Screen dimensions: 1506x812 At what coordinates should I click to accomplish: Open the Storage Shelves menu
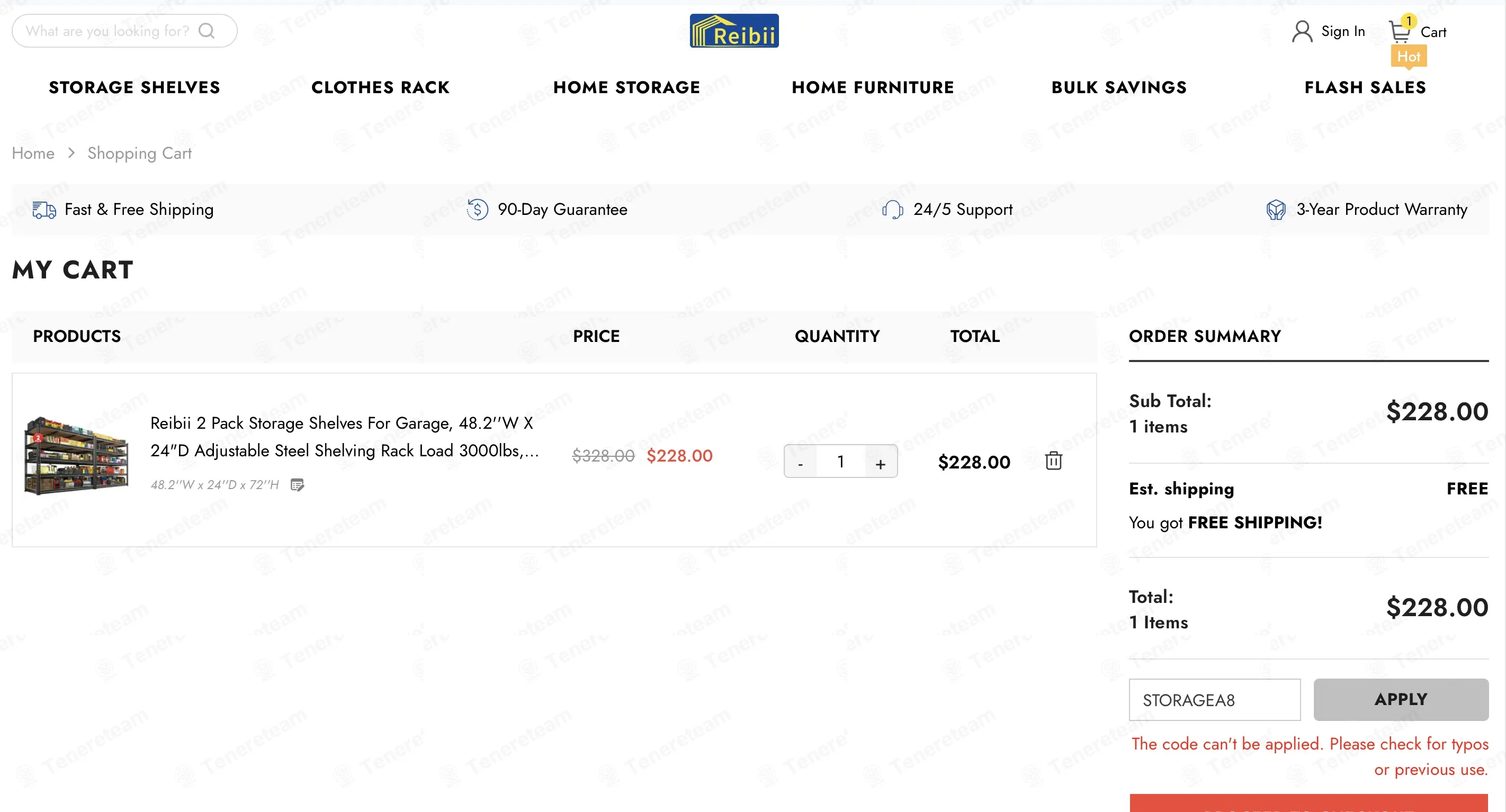point(135,88)
